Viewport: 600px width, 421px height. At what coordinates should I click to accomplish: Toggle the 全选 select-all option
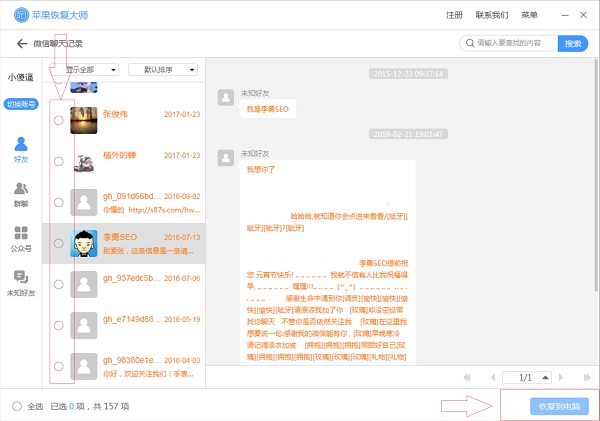(x=17, y=406)
